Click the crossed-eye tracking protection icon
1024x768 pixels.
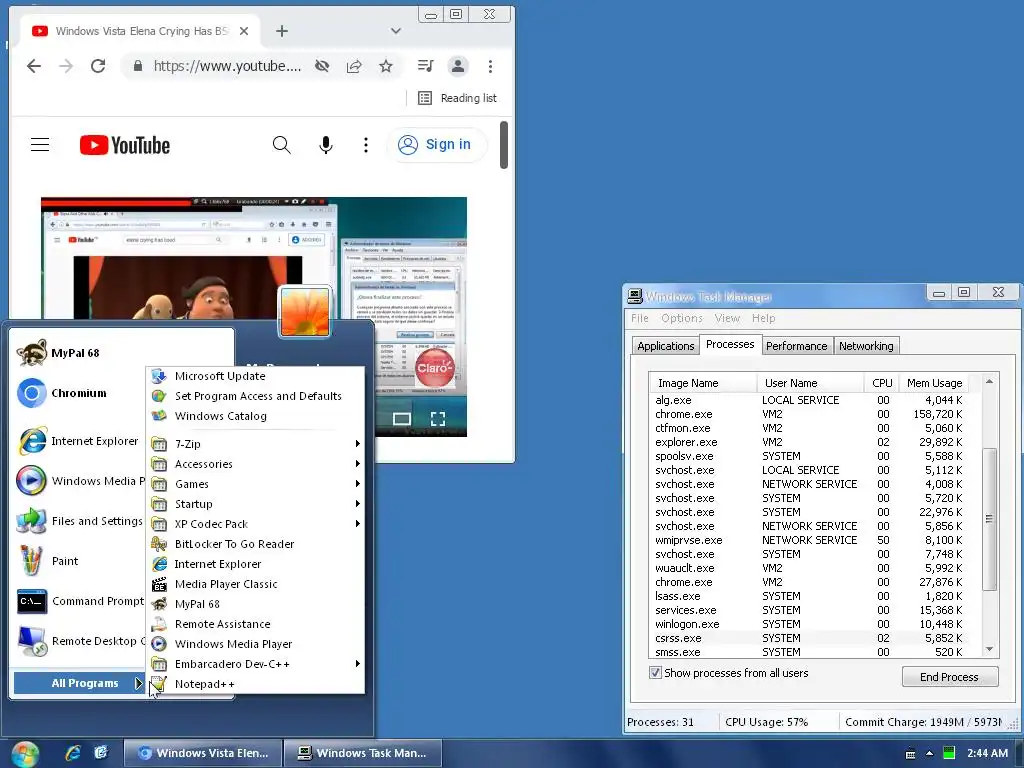point(322,66)
